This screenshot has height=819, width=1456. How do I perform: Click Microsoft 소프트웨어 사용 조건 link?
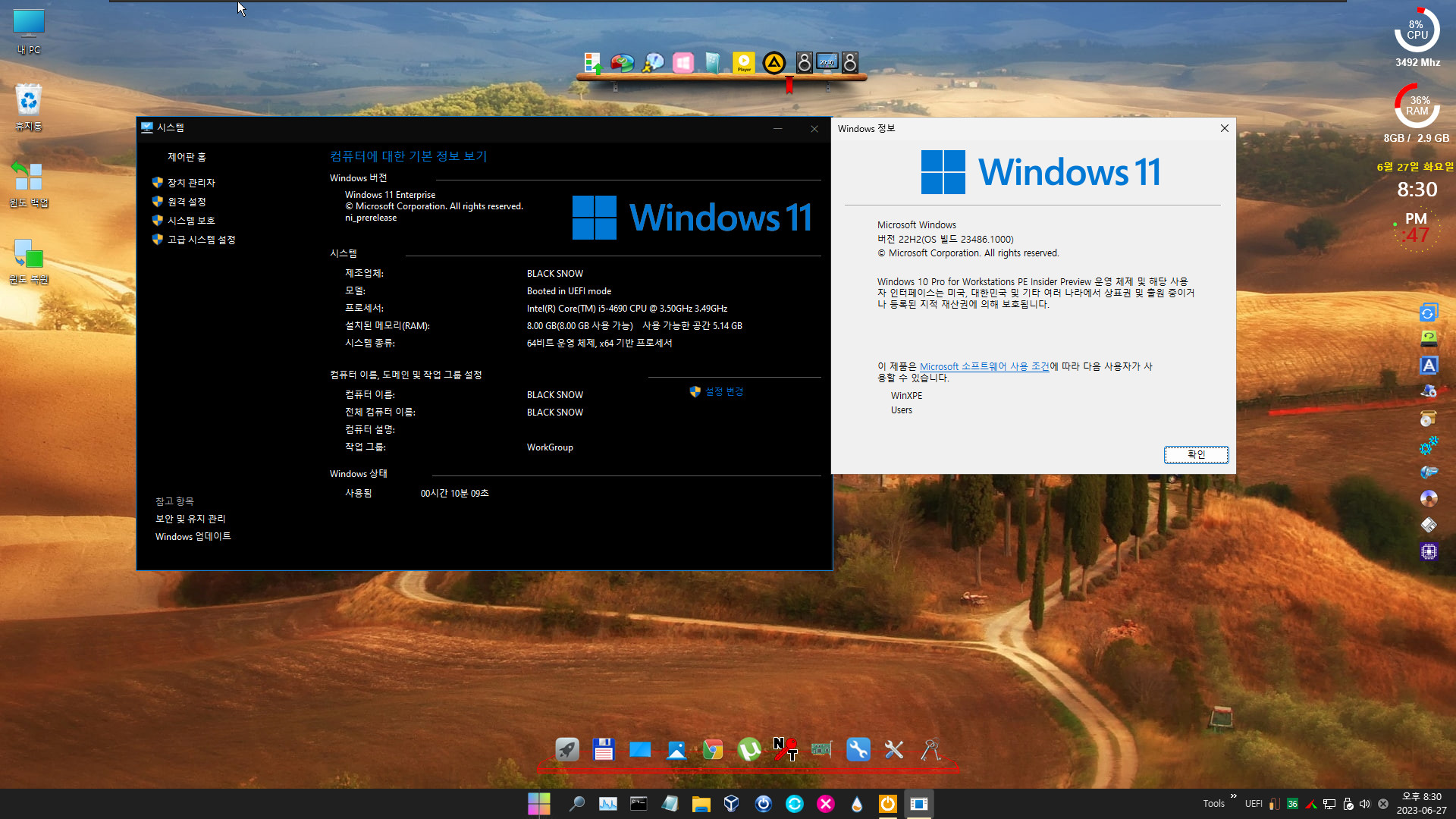point(984,366)
